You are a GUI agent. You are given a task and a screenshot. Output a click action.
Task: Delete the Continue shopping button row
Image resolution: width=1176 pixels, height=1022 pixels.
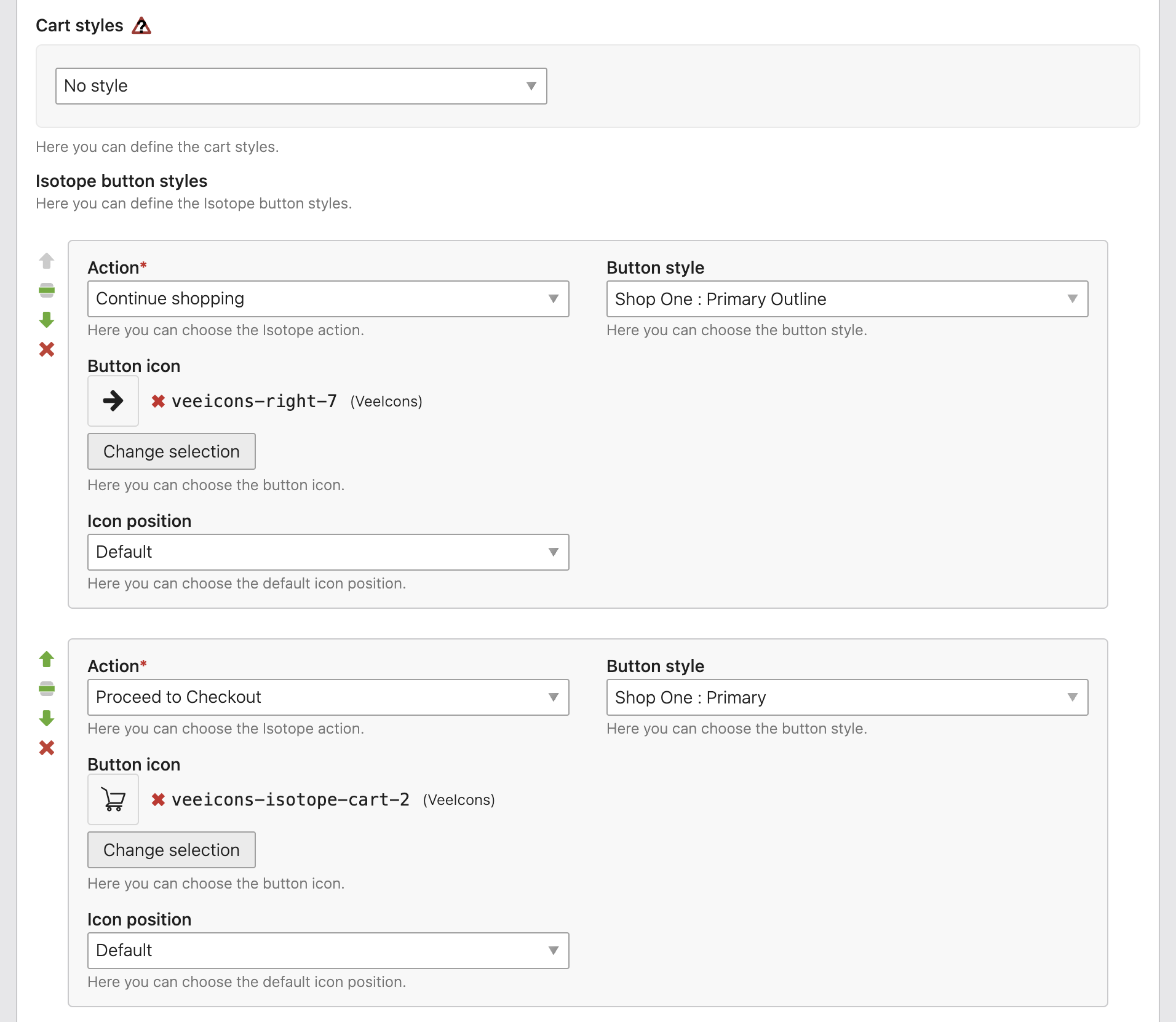coord(47,349)
